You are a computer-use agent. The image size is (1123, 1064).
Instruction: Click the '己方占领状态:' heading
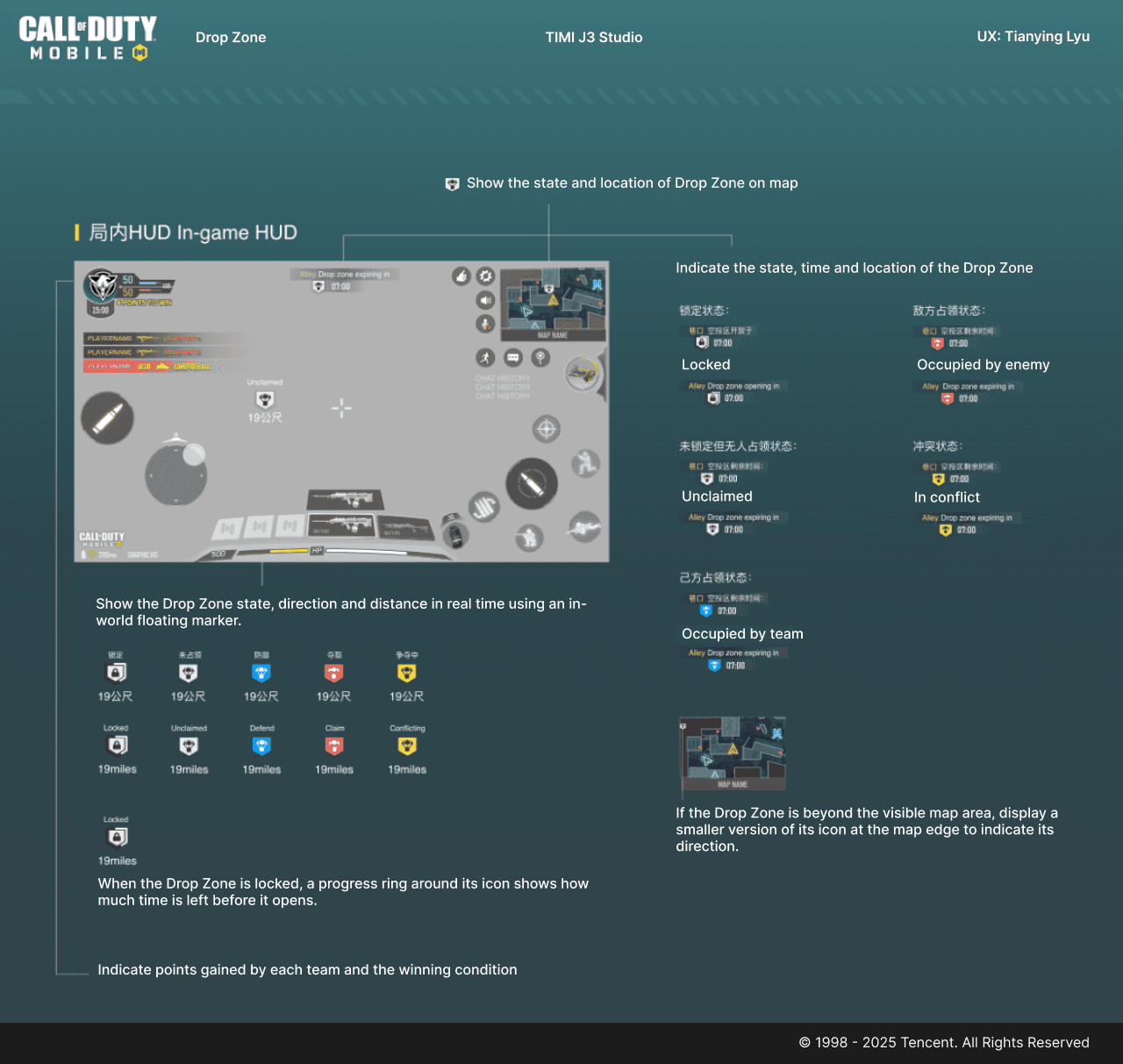coord(716,578)
